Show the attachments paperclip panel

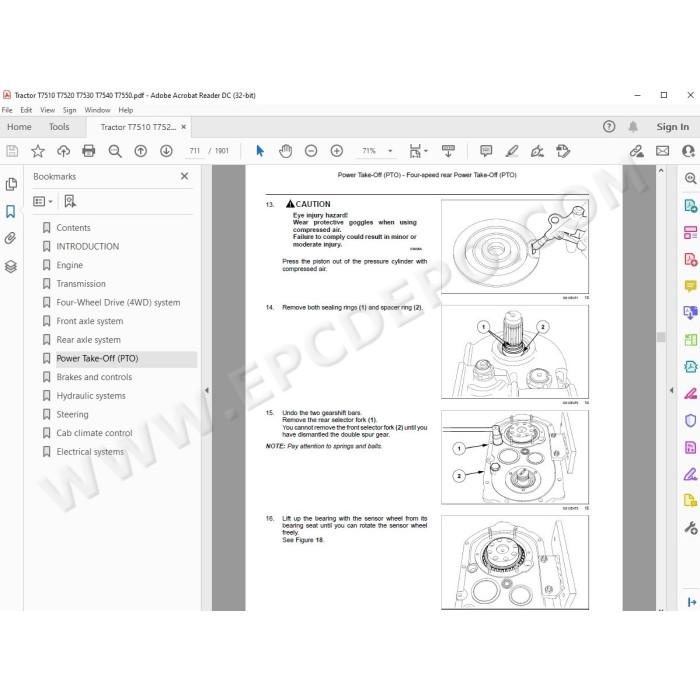(x=11, y=238)
